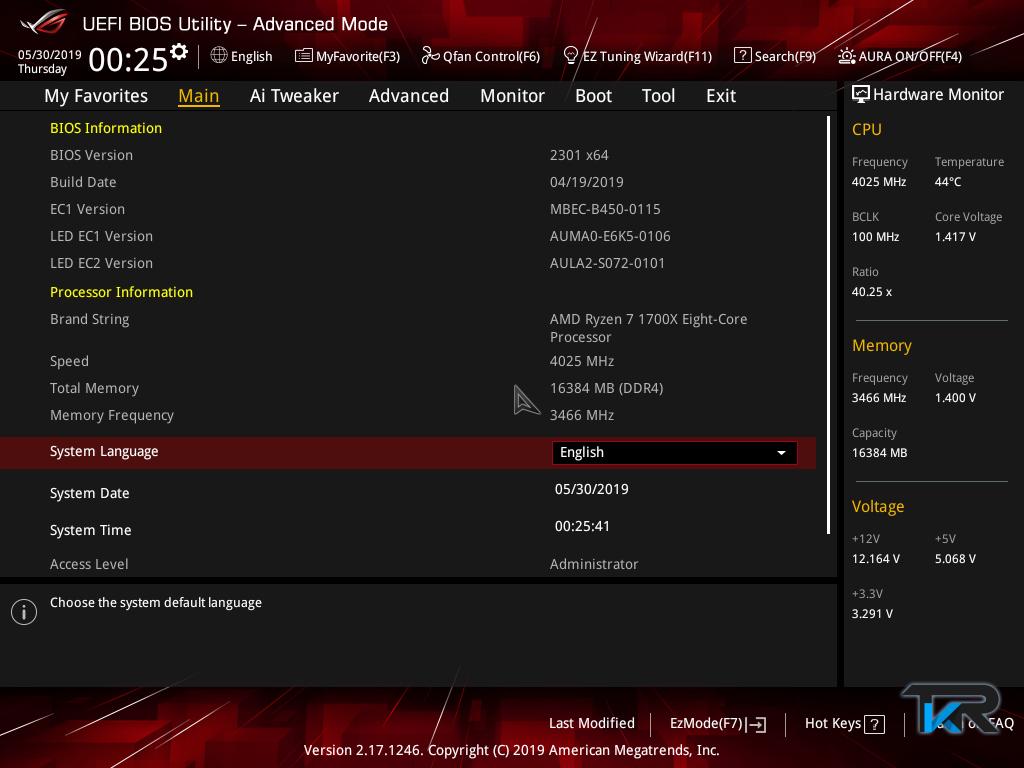Click the System Time label

point(90,530)
